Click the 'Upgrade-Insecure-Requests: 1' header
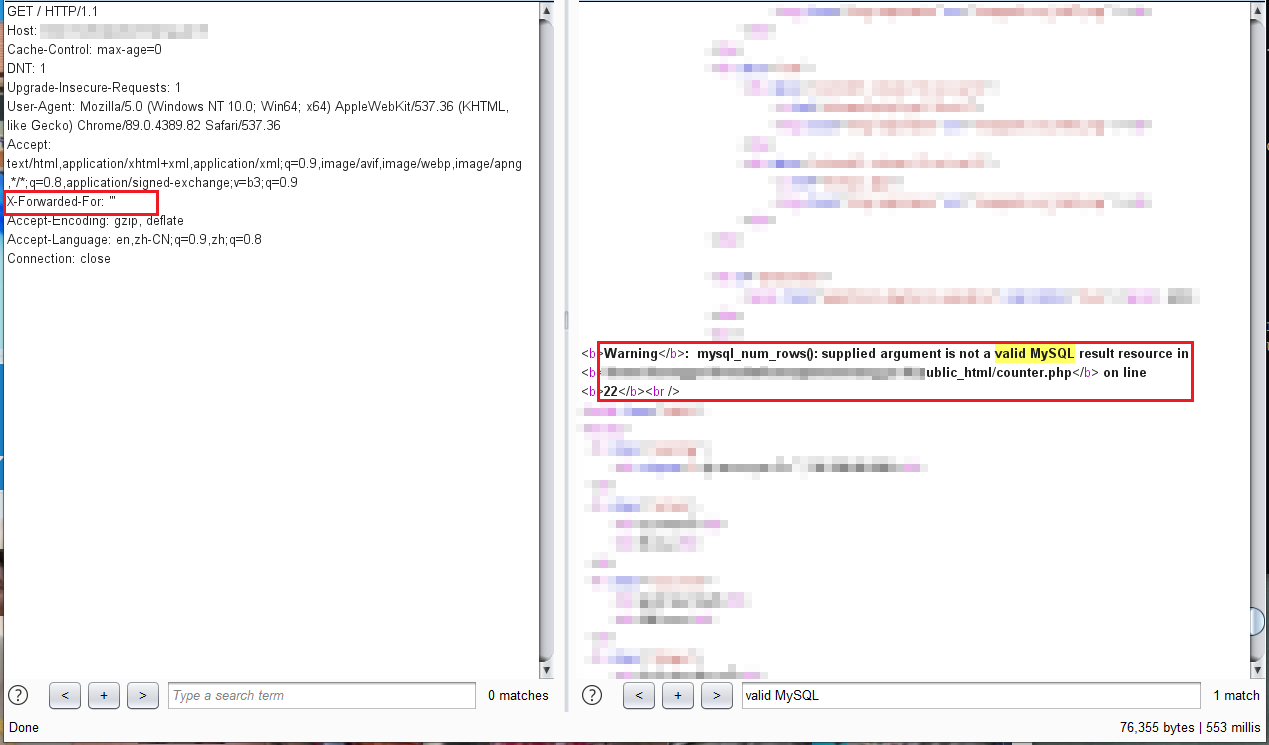 (x=94, y=87)
